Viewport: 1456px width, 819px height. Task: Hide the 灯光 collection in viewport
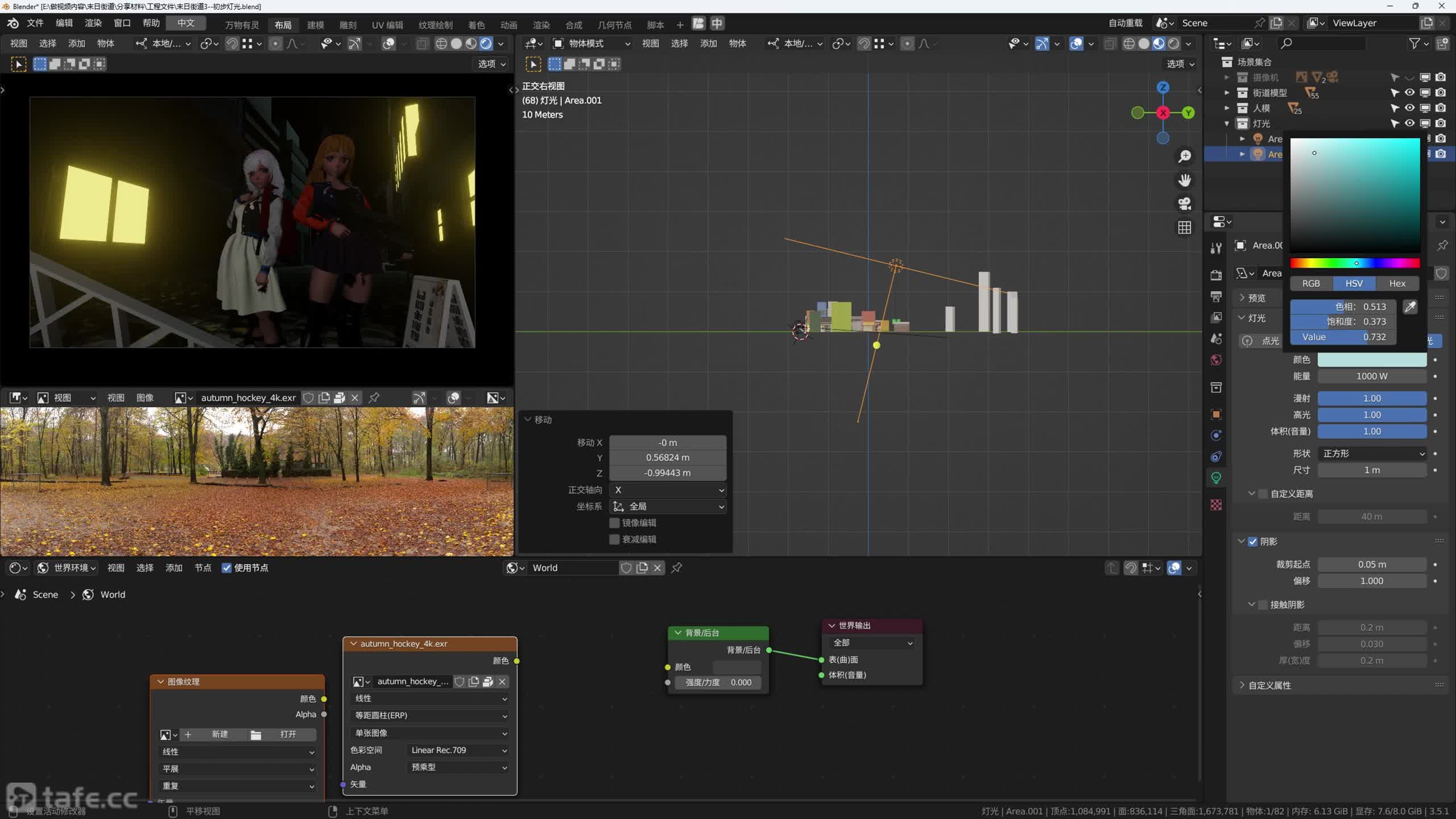point(1409,123)
